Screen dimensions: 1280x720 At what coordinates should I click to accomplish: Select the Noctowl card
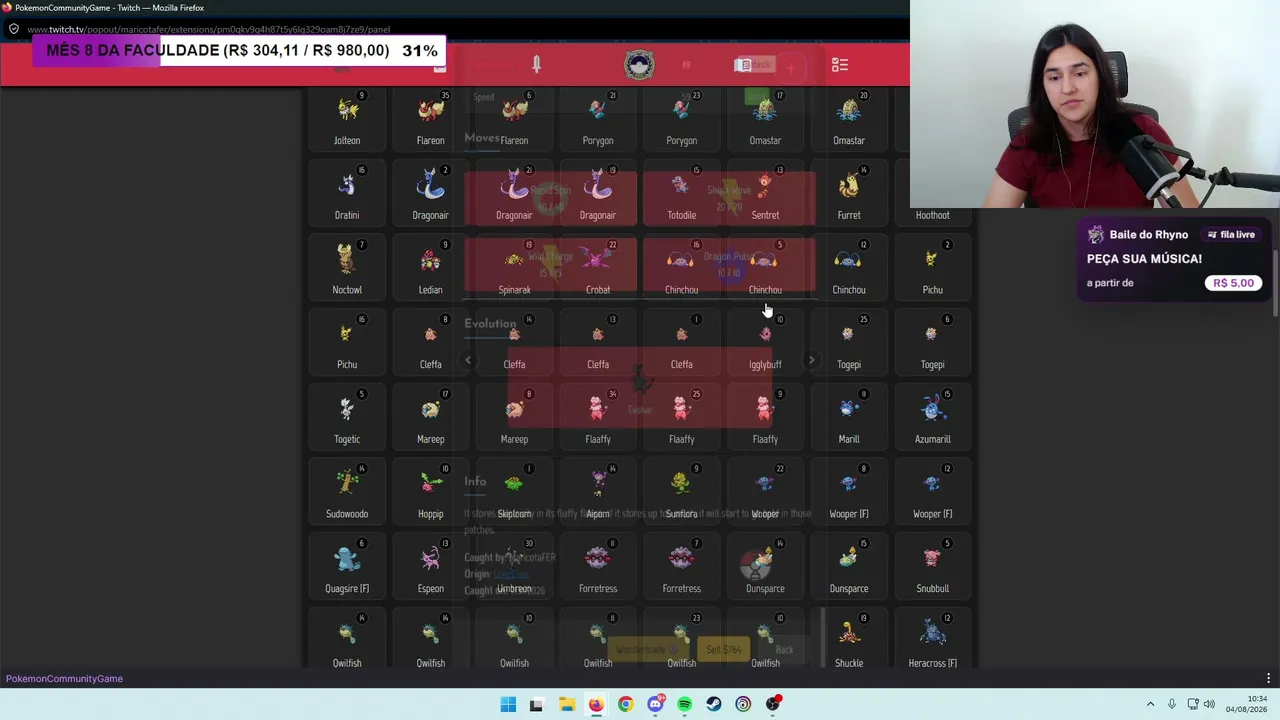[x=347, y=269]
